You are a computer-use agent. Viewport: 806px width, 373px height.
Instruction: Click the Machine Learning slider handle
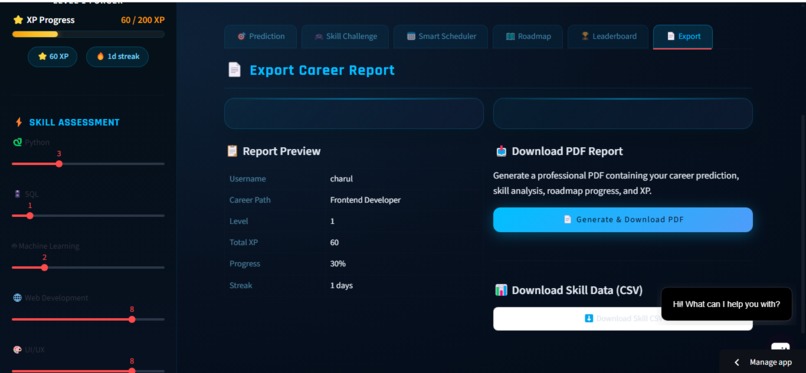44,268
